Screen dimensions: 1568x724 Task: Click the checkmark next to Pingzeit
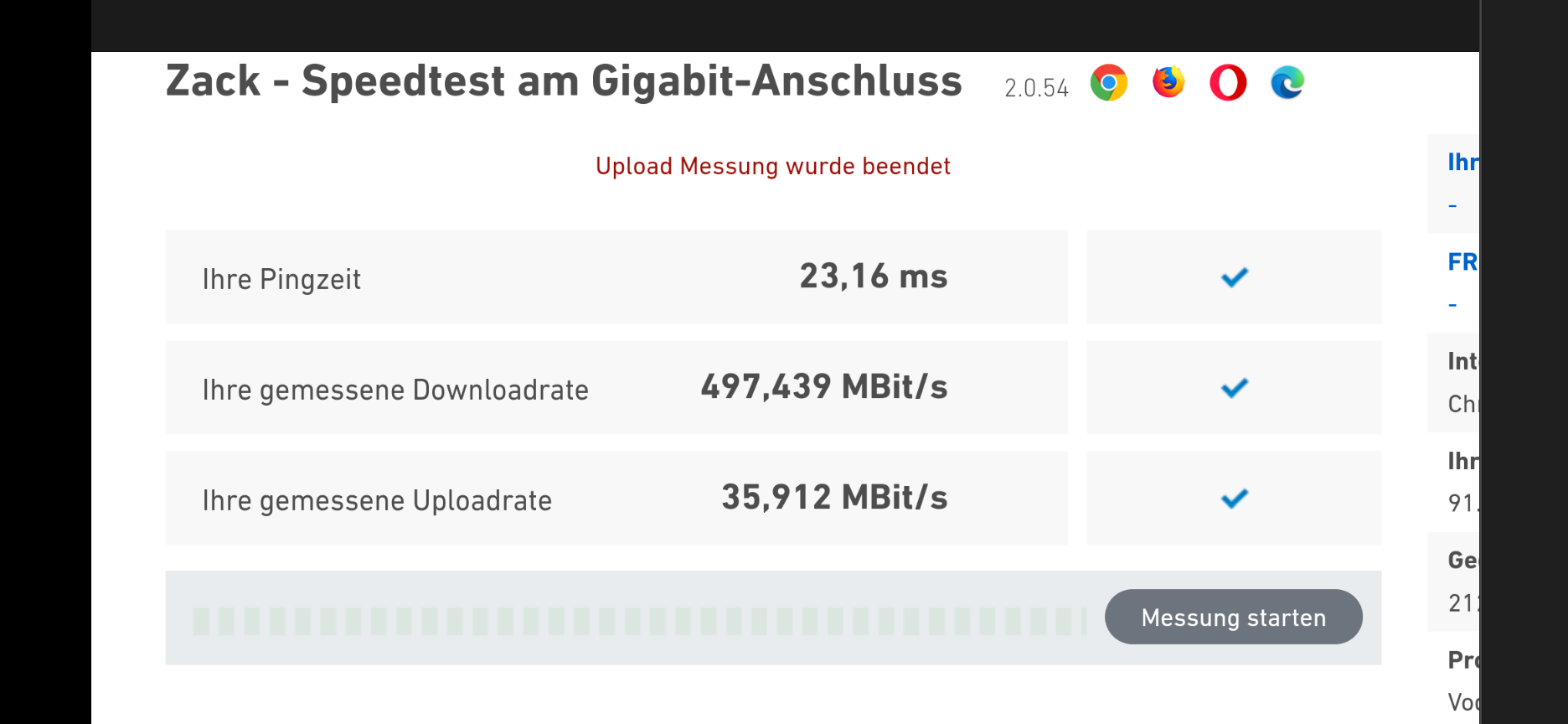click(x=1235, y=277)
